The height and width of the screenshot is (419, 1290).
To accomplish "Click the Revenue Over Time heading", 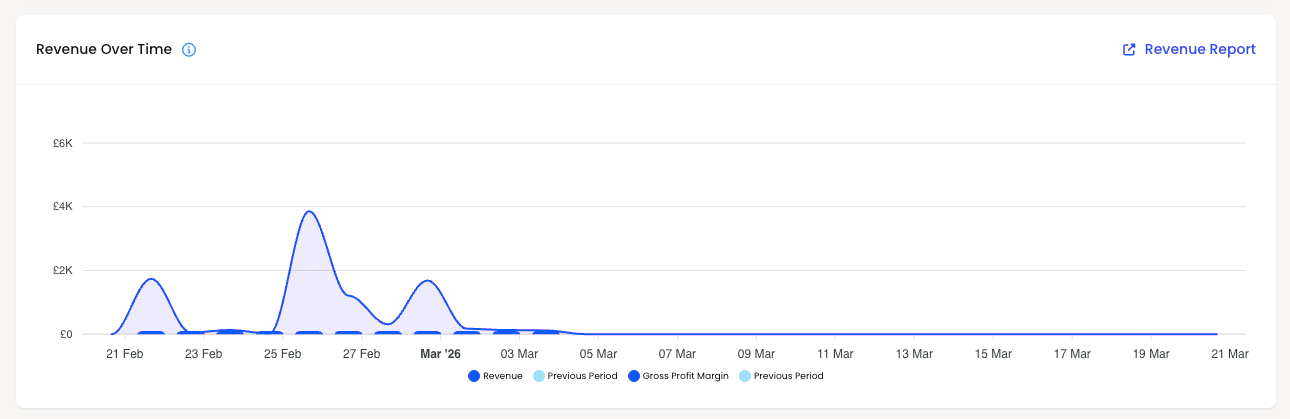I will tap(104, 49).
